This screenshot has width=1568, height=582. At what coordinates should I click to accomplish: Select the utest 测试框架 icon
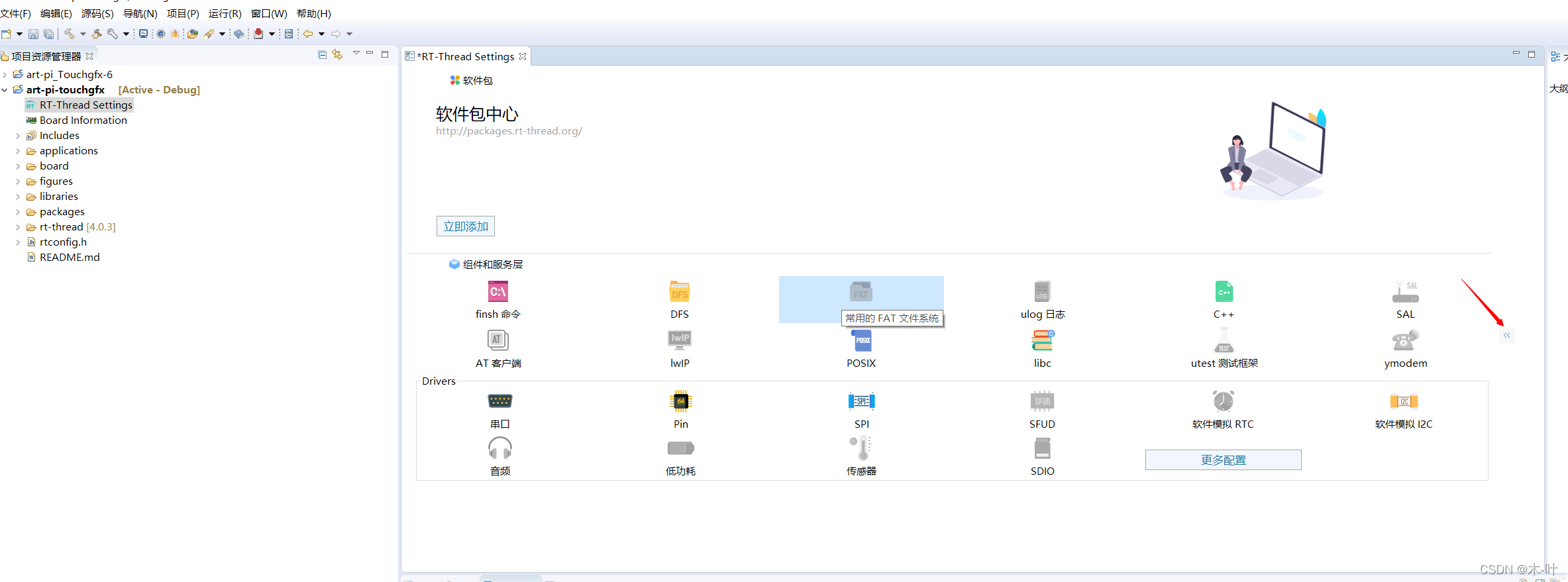1224,340
